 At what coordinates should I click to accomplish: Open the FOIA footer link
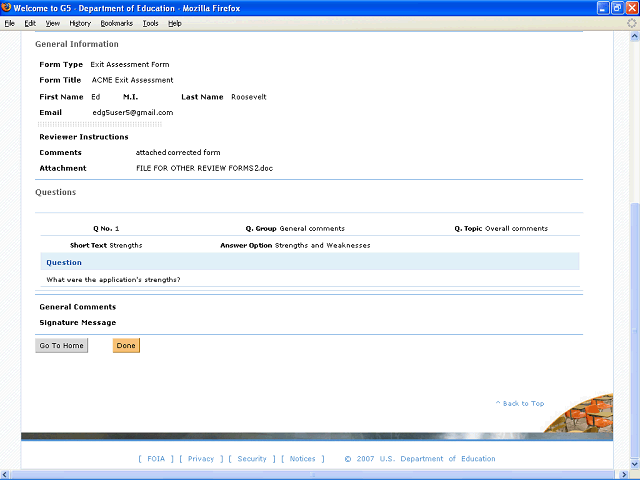click(156, 459)
